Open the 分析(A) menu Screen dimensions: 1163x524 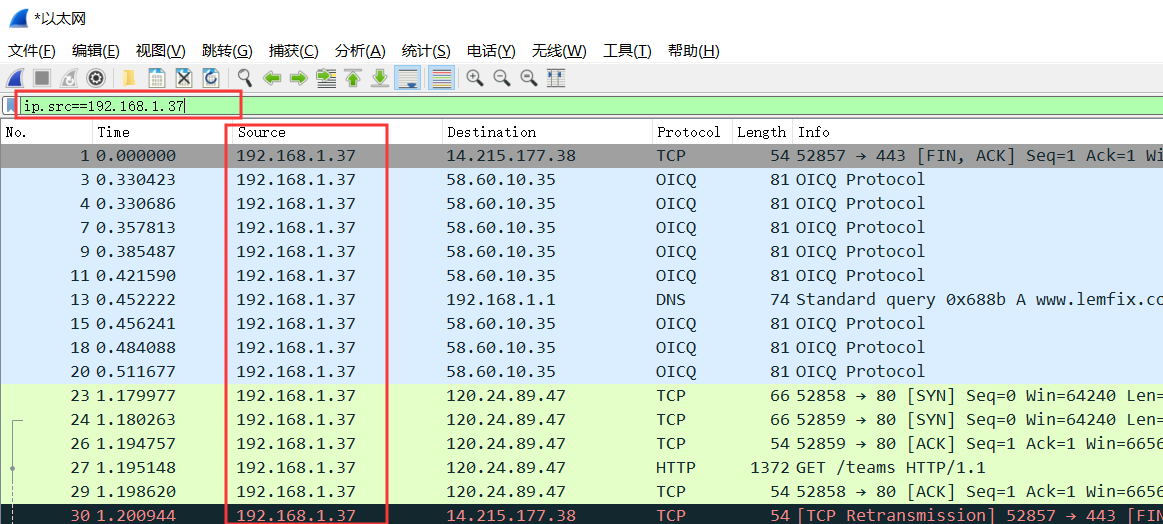pos(360,51)
